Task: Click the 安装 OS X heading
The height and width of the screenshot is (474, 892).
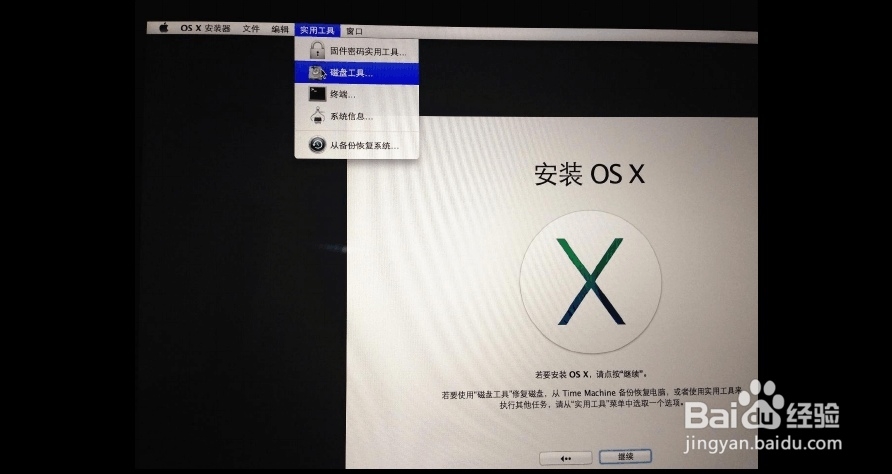Action: (589, 174)
